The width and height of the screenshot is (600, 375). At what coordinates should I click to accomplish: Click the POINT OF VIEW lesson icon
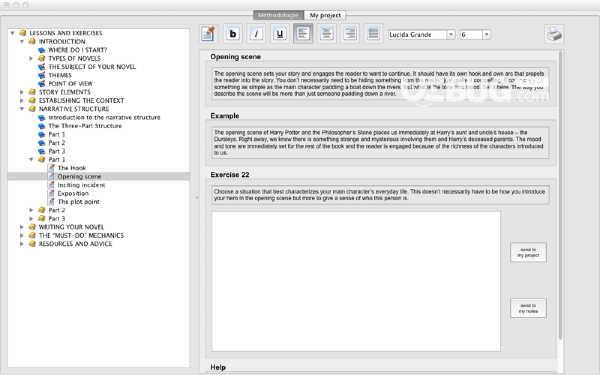click(x=42, y=83)
